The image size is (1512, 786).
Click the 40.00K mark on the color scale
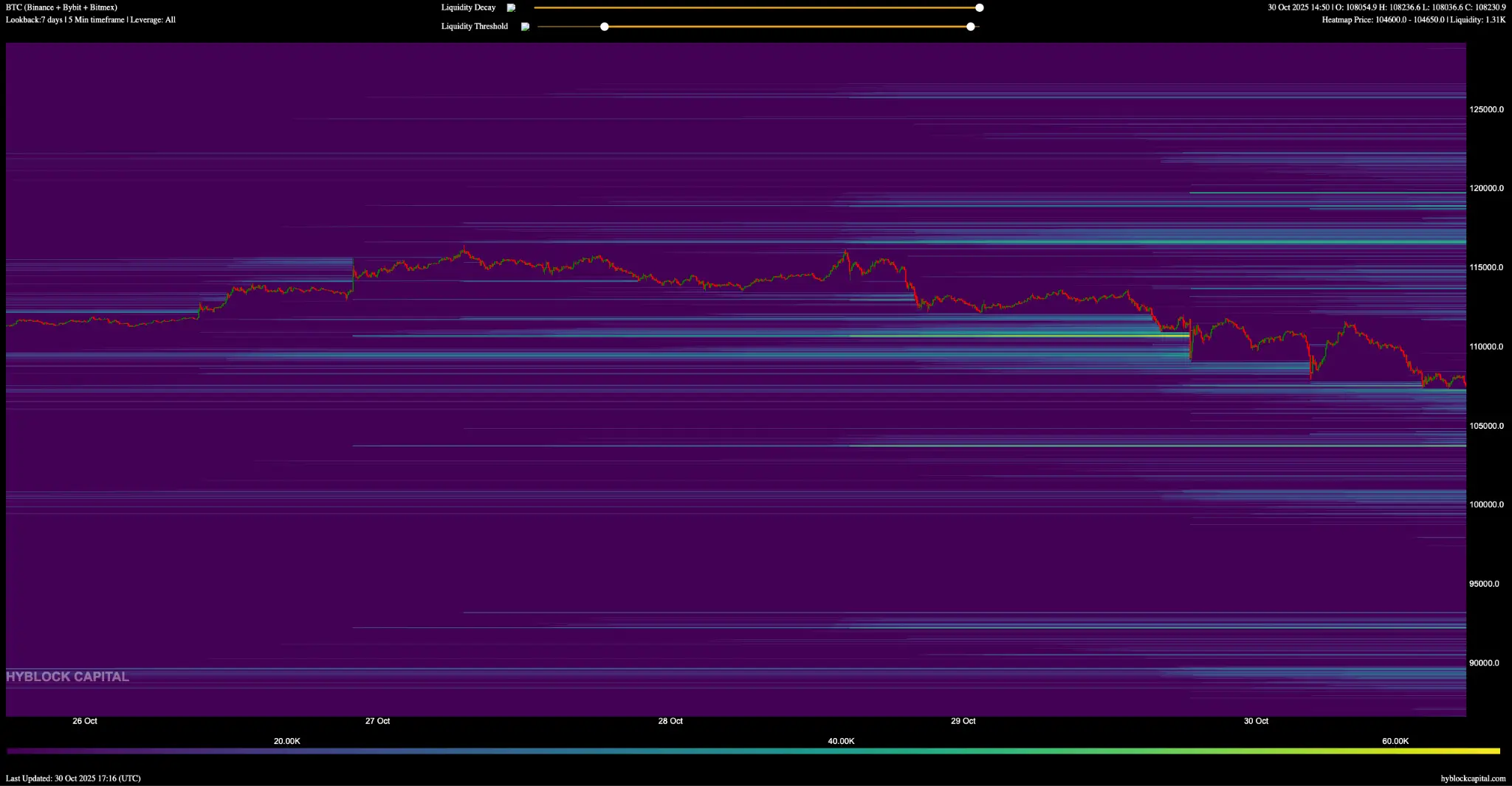pyautogui.click(x=841, y=741)
